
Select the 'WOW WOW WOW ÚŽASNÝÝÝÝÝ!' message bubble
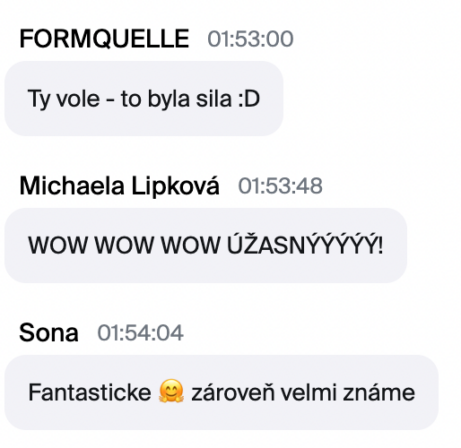(206, 245)
